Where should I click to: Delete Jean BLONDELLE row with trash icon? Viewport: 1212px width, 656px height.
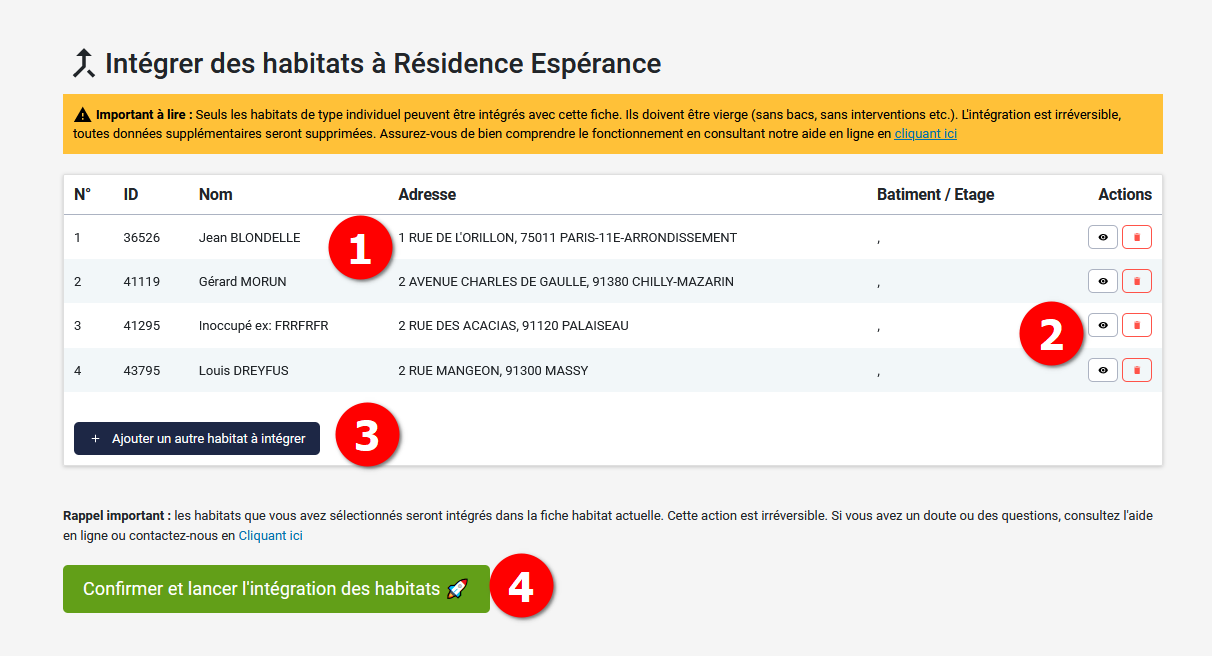(1136, 238)
